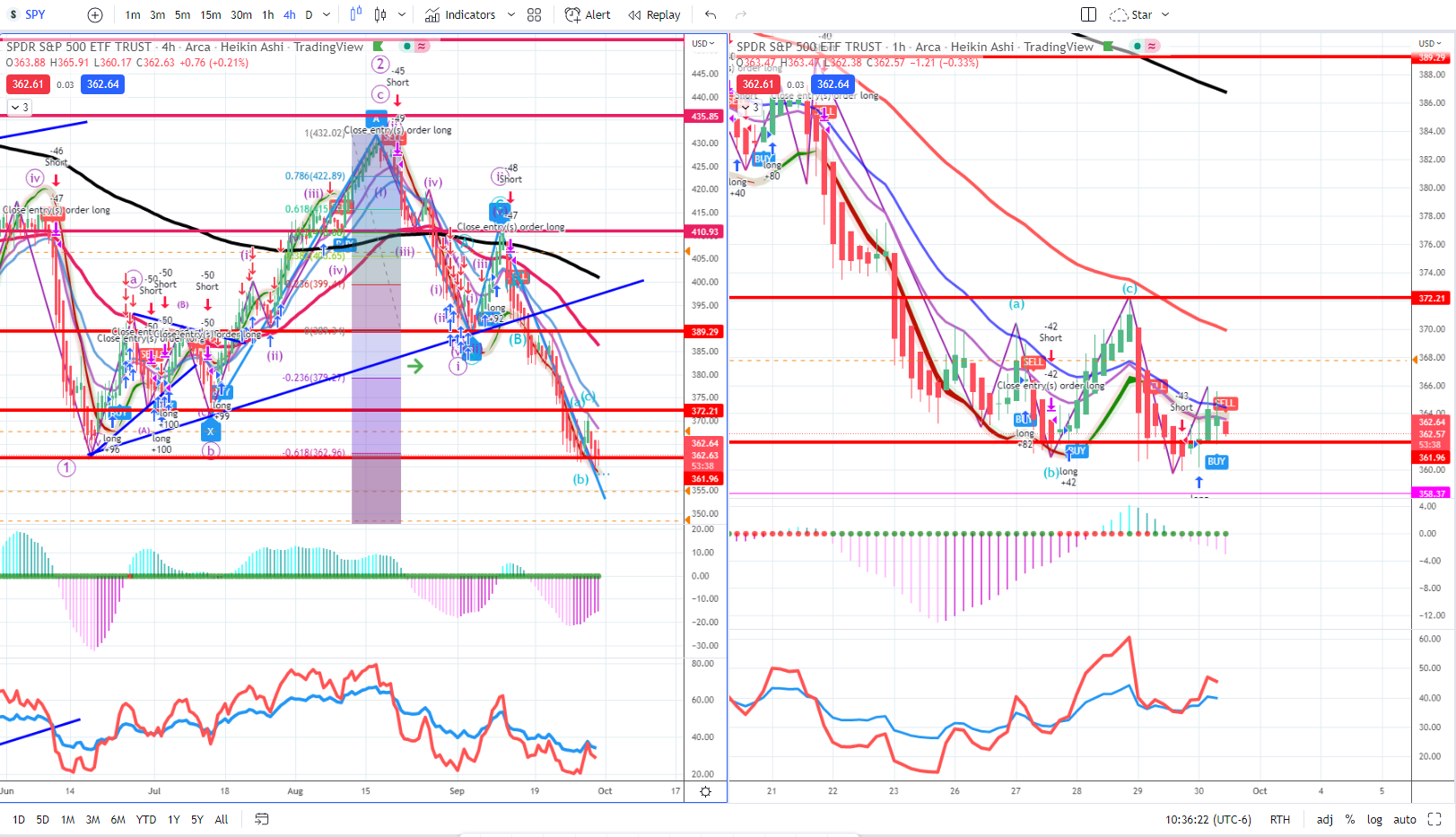This screenshot has width=1456, height=837.
Task: Open USD currency selector on left chart
Action: tap(703, 43)
